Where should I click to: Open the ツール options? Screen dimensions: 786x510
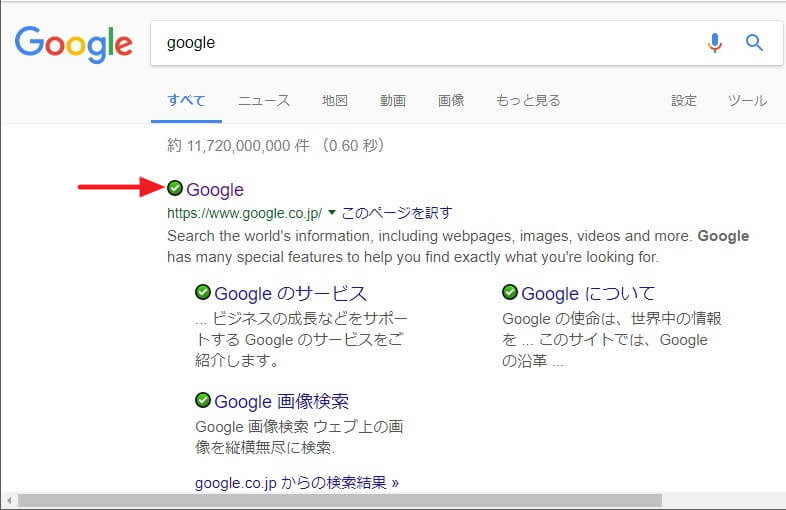pyautogui.click(x=747, y=100)
